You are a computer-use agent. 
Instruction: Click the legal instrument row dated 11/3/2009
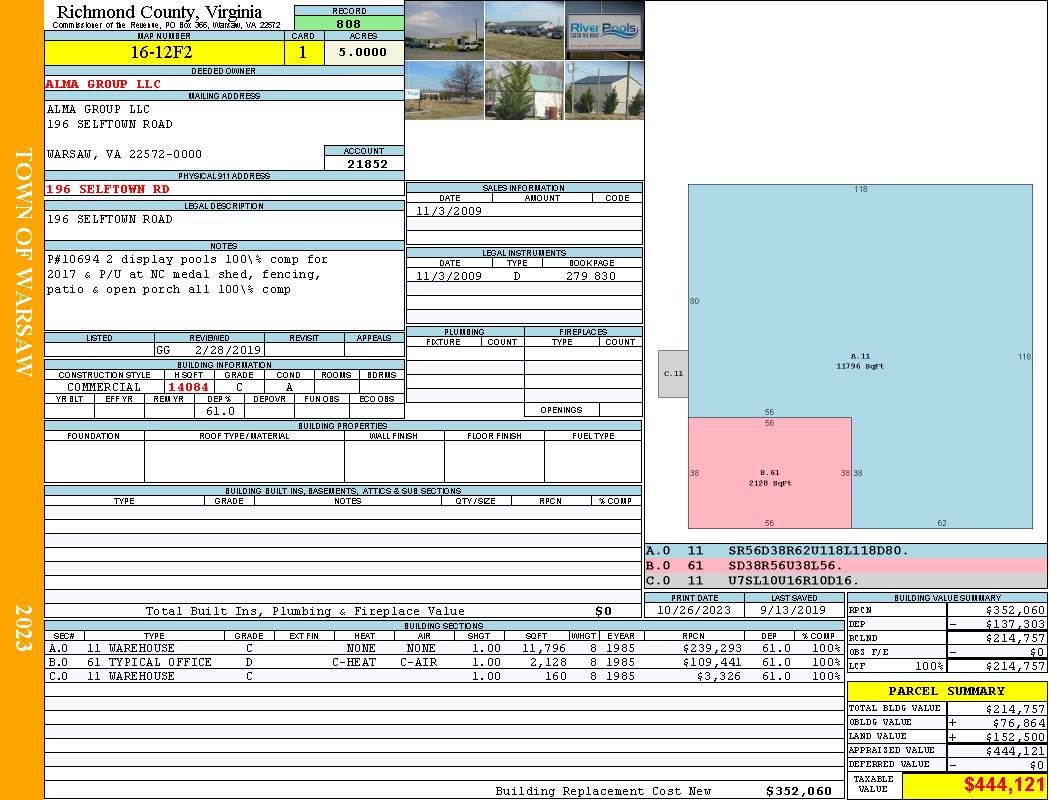(x=524, y=275)
